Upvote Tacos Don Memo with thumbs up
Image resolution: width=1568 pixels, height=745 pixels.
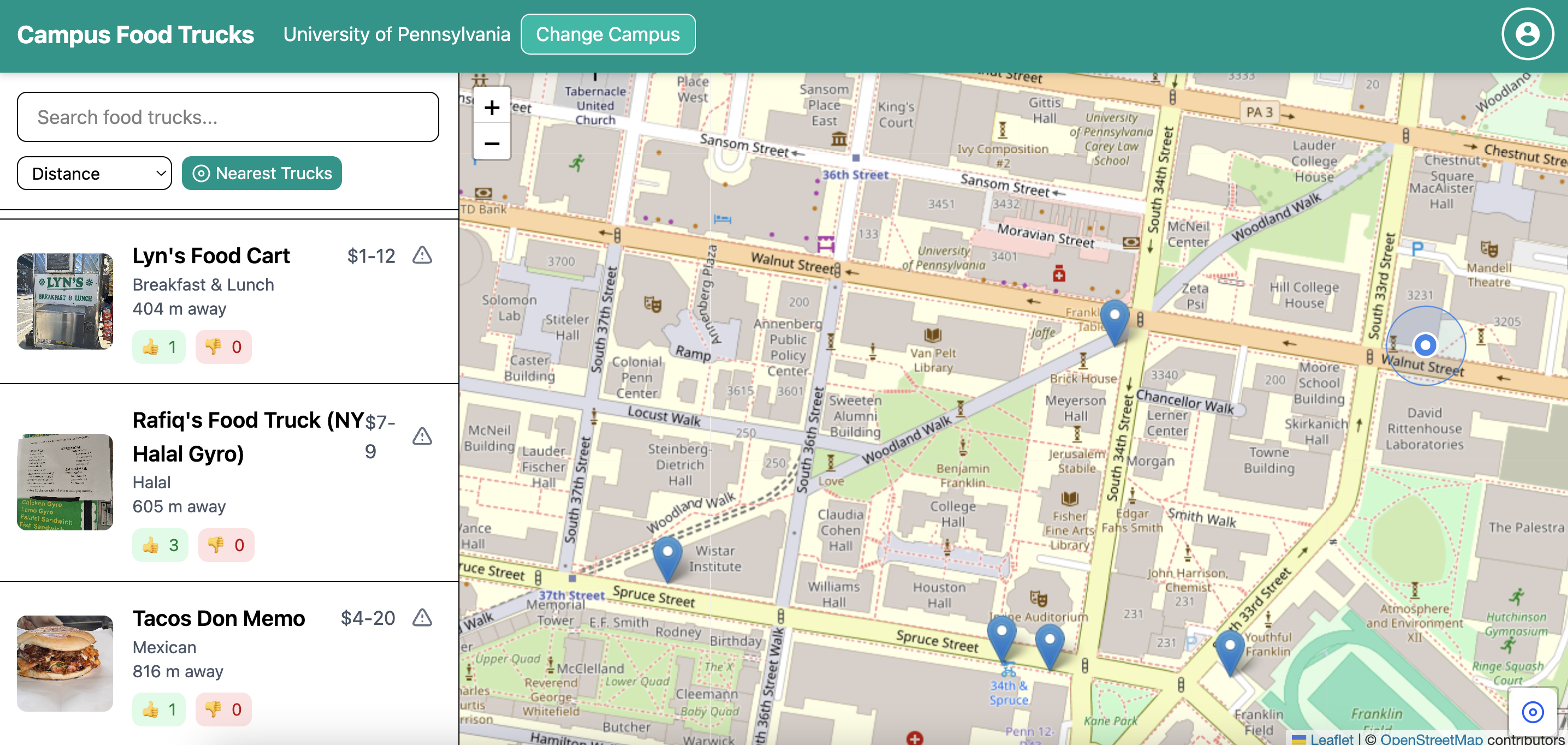[159, 709]
